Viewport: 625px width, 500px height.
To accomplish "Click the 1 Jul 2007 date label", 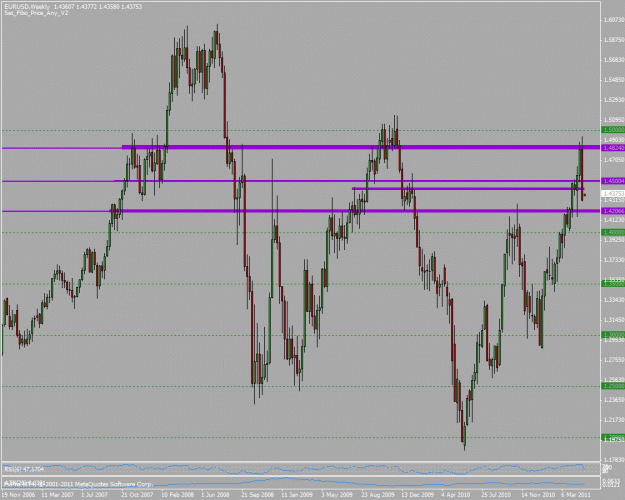I will click(94, 495).
